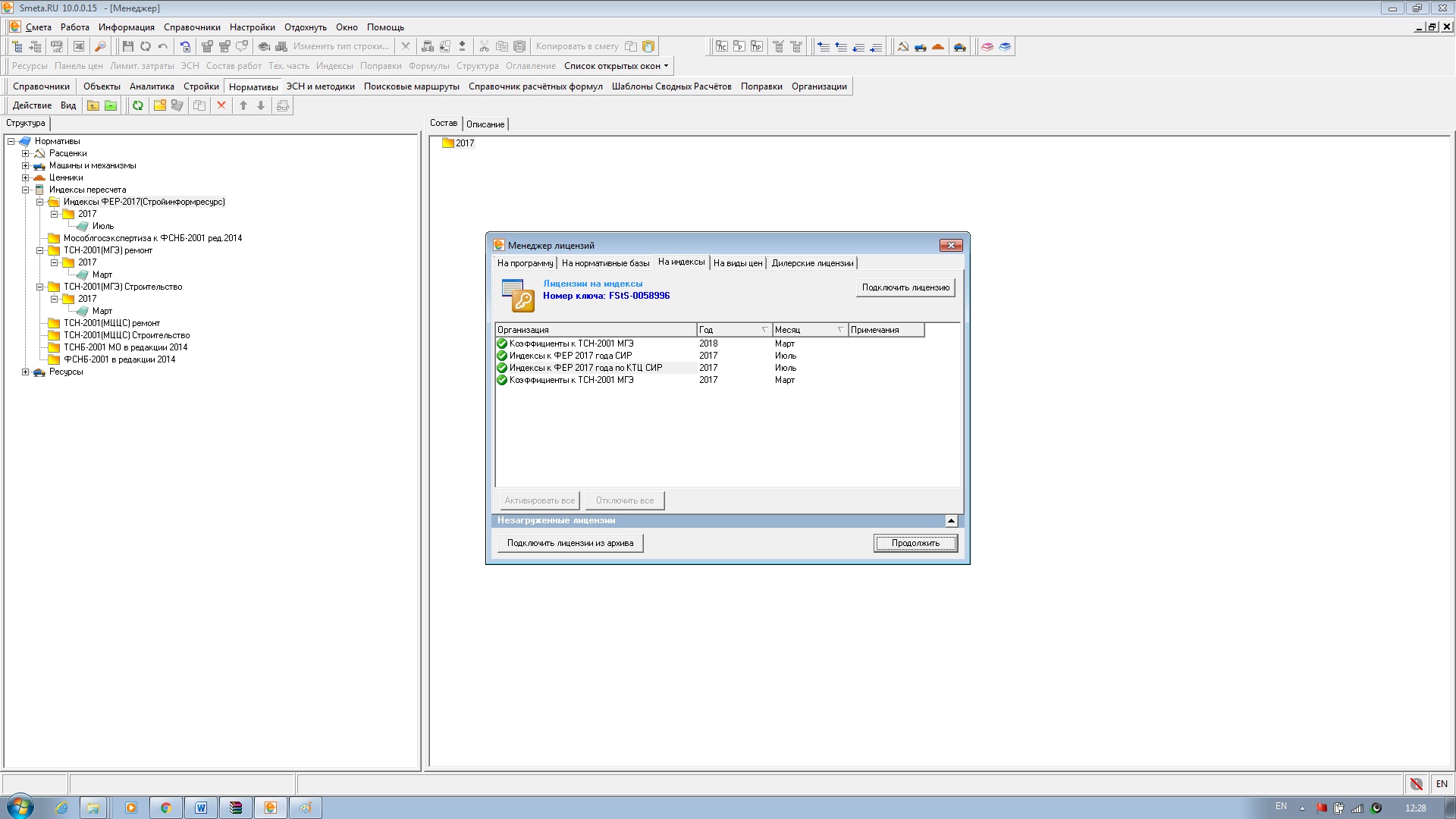Screen dimensions: 1456x819
Task: Click the scissors cut icon
Action: (x=484, y=46)
